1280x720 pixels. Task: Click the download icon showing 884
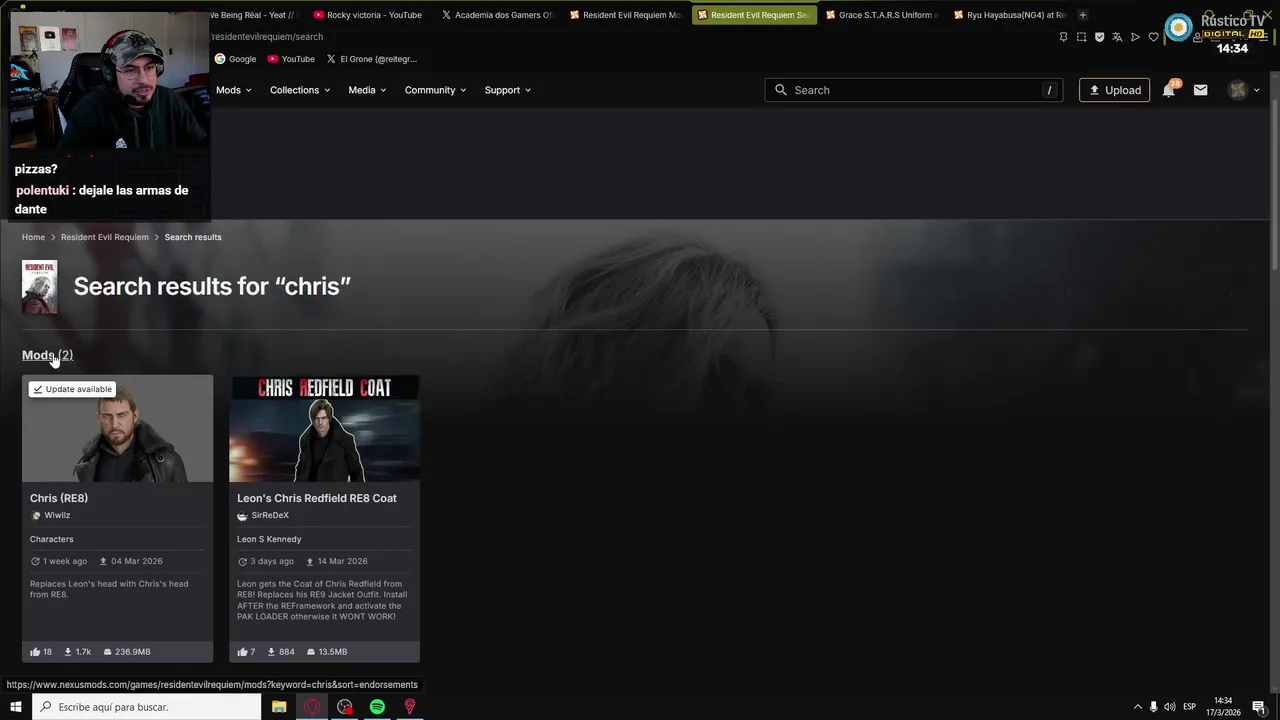point(271,652)
